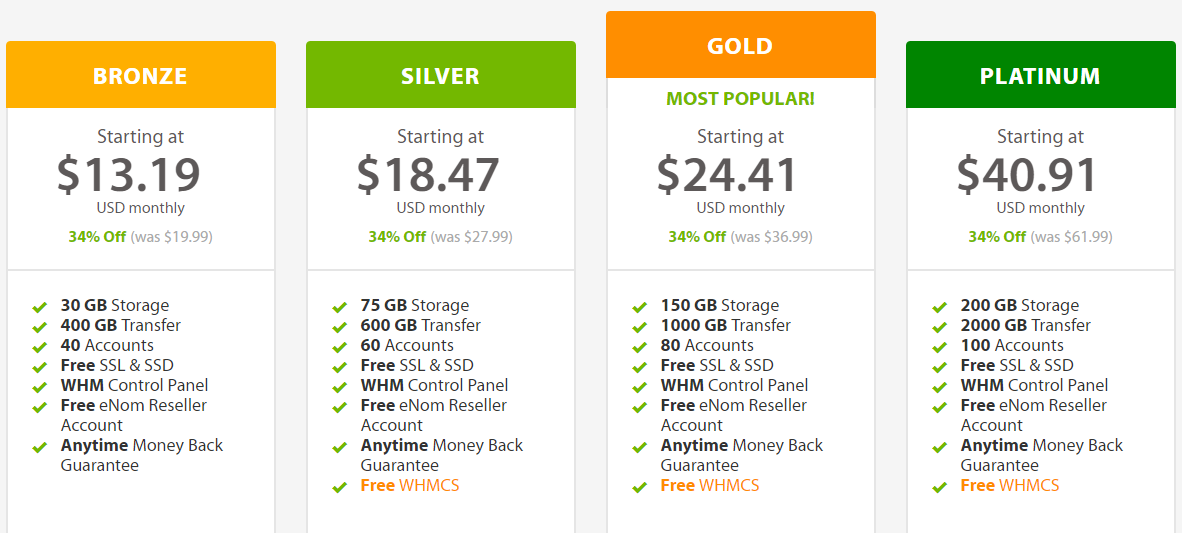Click the $40.91 Platinum price

click(1027, 174)
